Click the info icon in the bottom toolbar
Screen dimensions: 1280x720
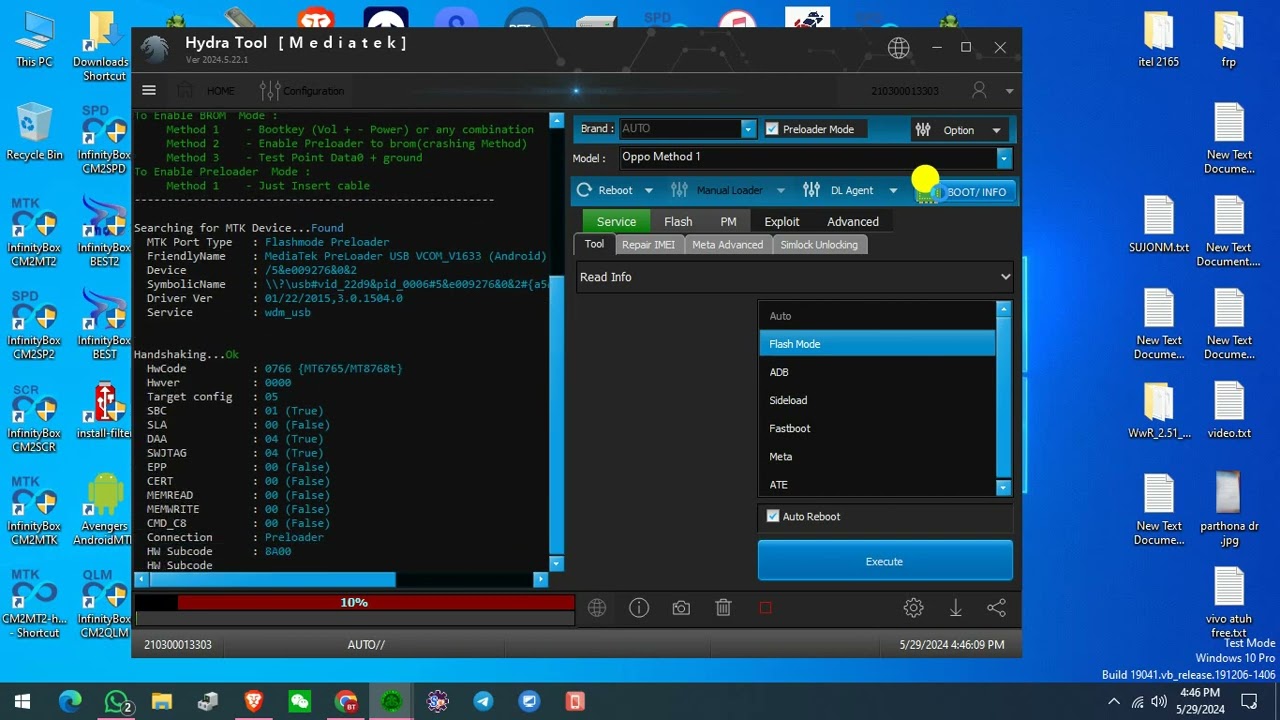coord(639,608)
